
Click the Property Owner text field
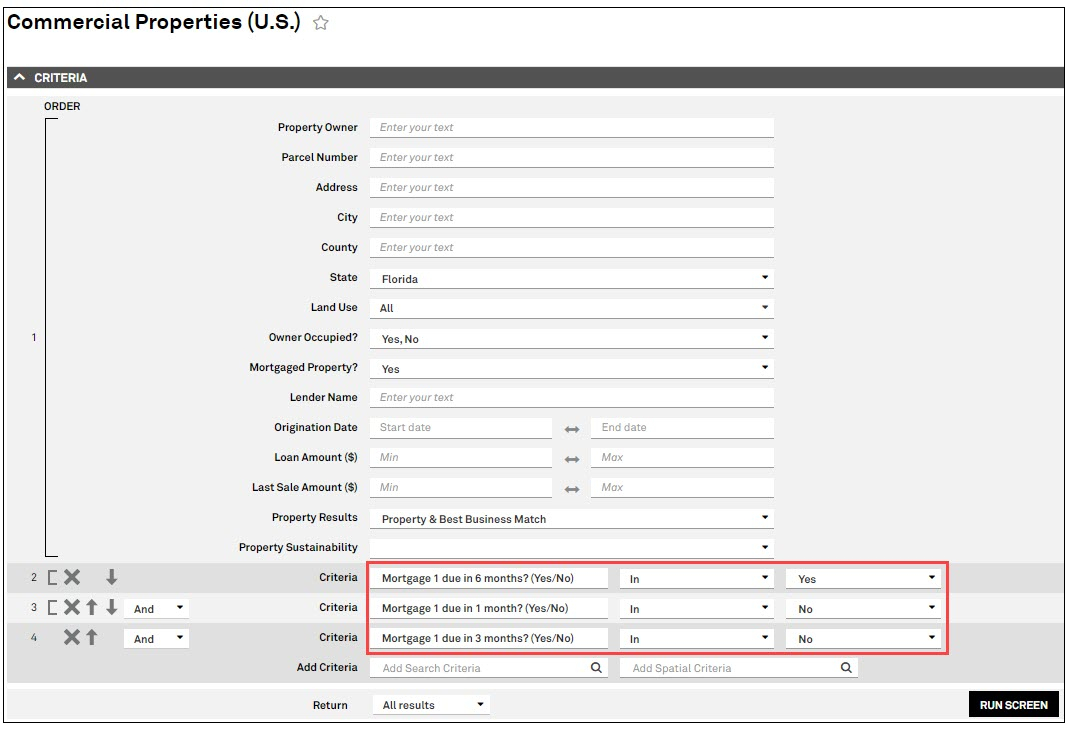pos(571,128)
